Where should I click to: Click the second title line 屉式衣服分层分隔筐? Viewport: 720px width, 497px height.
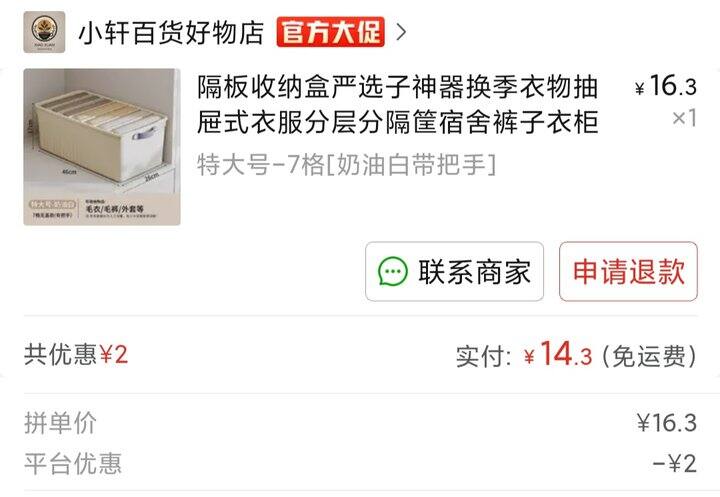pos(398,122)
